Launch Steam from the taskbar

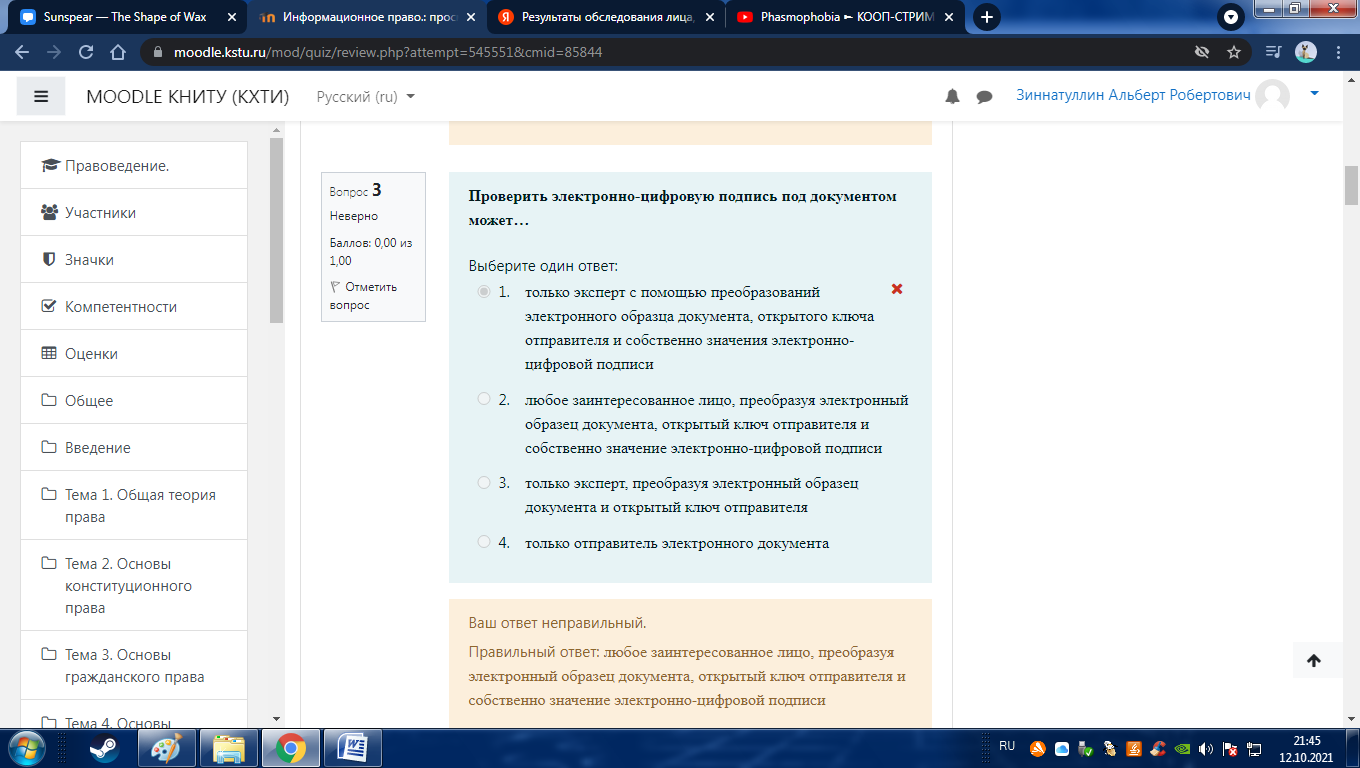tap(102, 748)
